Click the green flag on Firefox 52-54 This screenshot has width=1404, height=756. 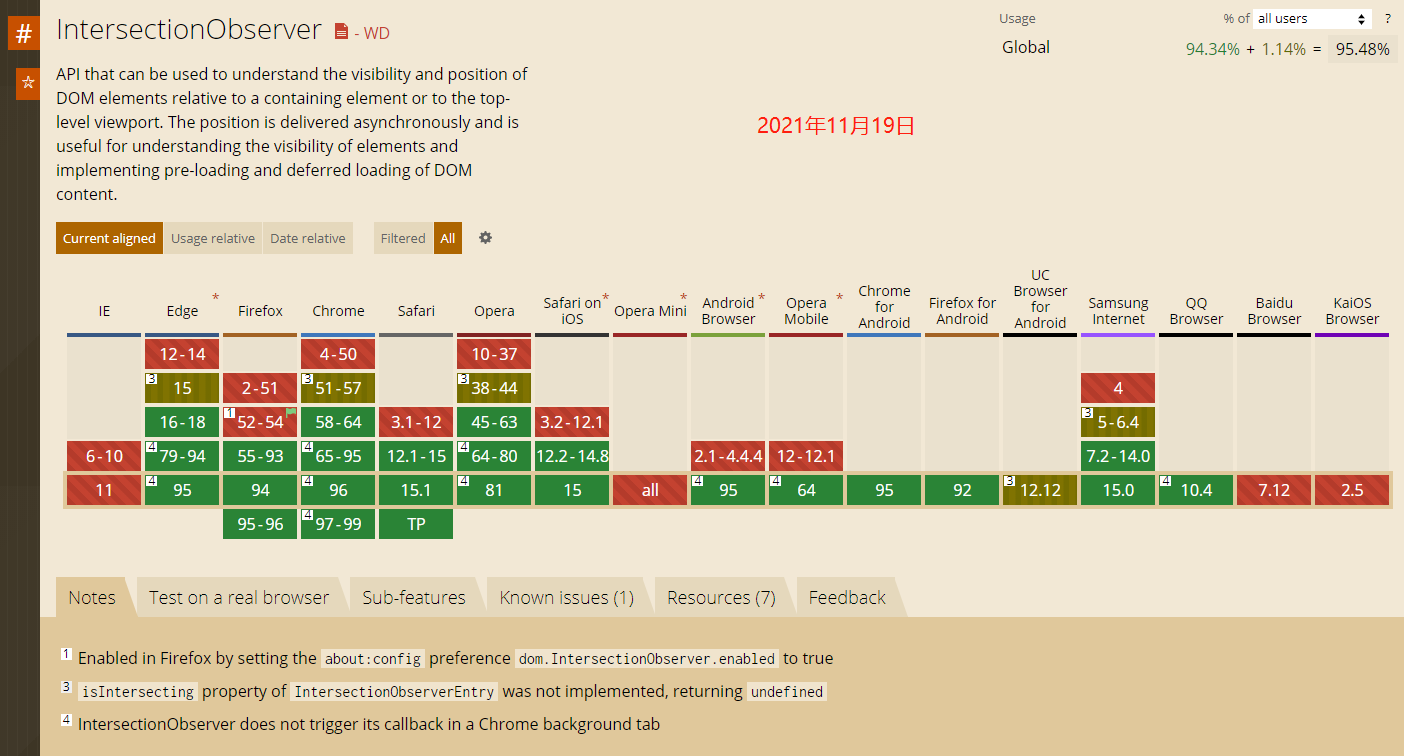pos(291,411)
